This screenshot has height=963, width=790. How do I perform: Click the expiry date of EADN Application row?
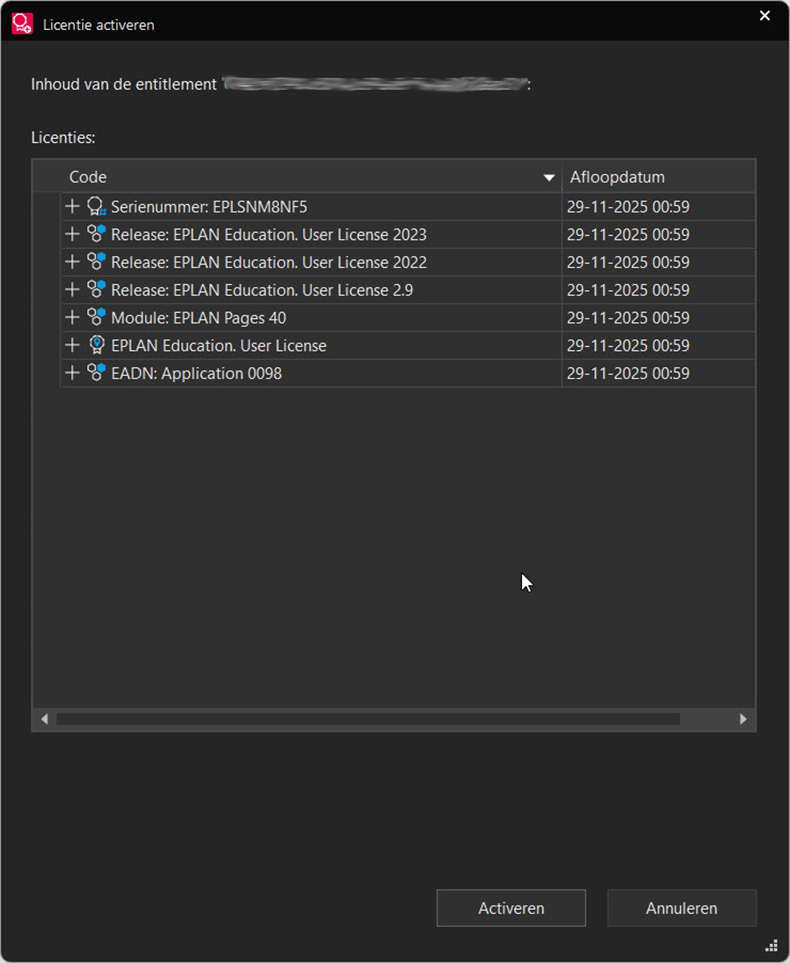[628, 373]
